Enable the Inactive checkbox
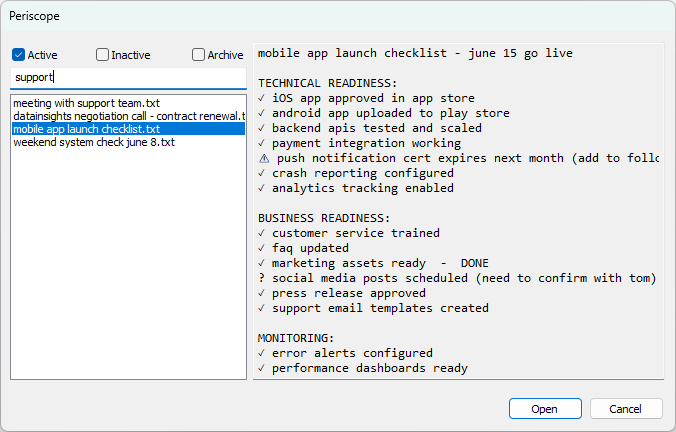 pos(102,55)
